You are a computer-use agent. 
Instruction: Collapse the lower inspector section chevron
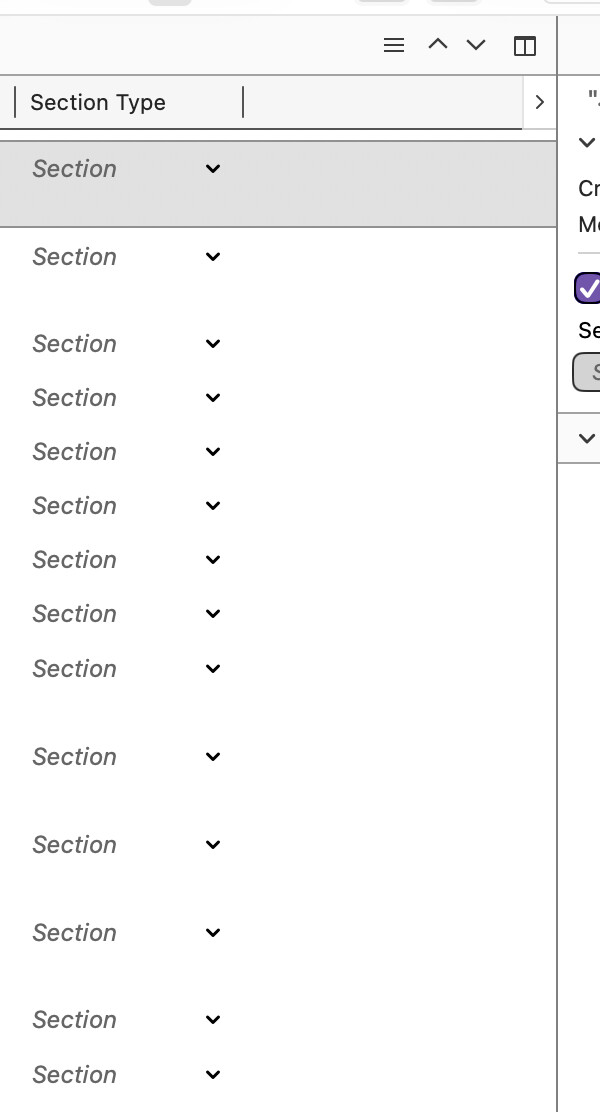click(587, 438)
